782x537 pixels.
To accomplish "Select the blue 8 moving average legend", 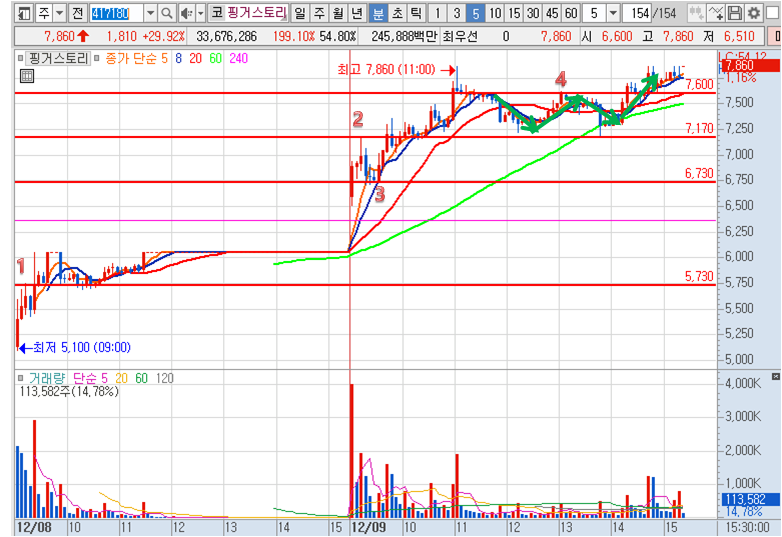I will point(179,58).
